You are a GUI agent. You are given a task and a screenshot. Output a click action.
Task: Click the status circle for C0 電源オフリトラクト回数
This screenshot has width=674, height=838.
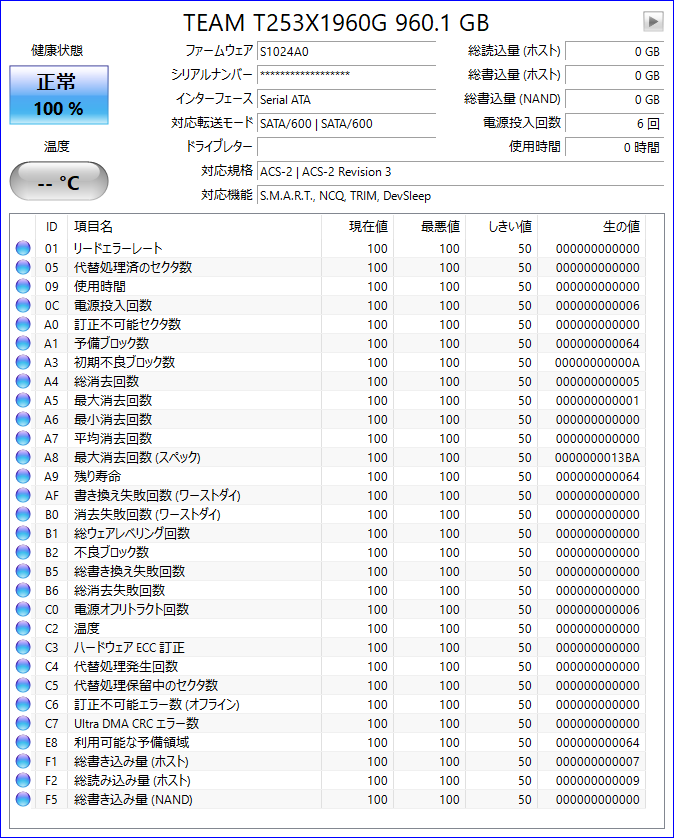(23, 609)
